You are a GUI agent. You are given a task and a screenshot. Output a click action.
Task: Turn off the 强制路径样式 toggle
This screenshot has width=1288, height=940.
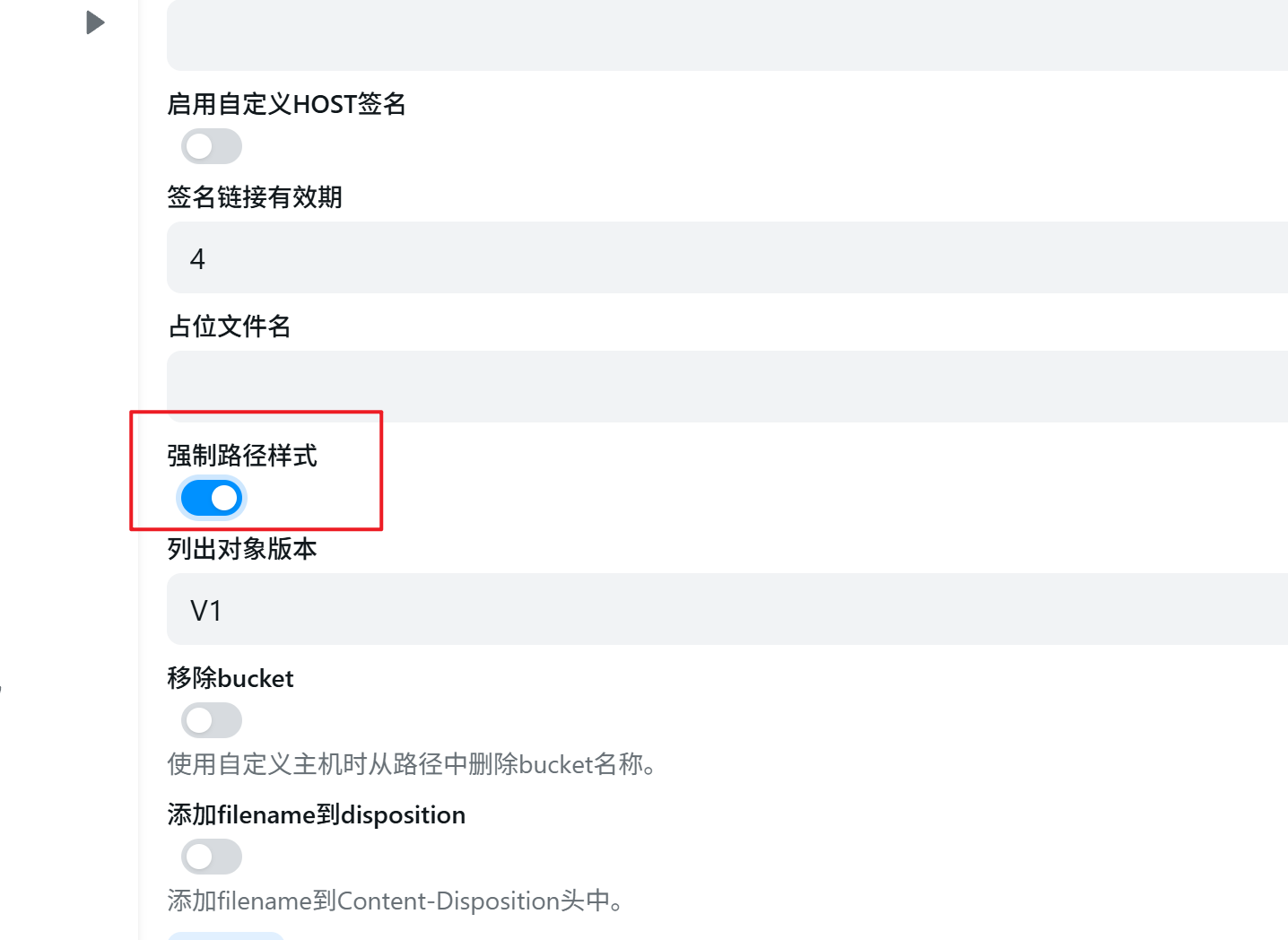pyautogui.click(x=212, y=498)
